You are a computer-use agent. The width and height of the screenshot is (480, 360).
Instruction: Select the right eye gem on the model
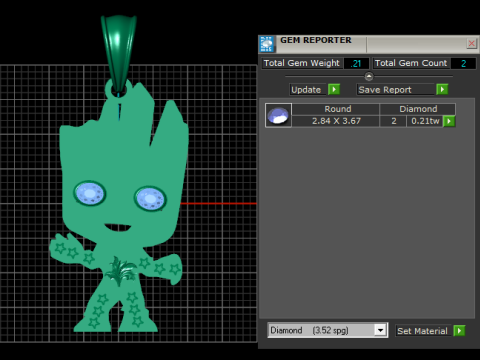point(150,199)
